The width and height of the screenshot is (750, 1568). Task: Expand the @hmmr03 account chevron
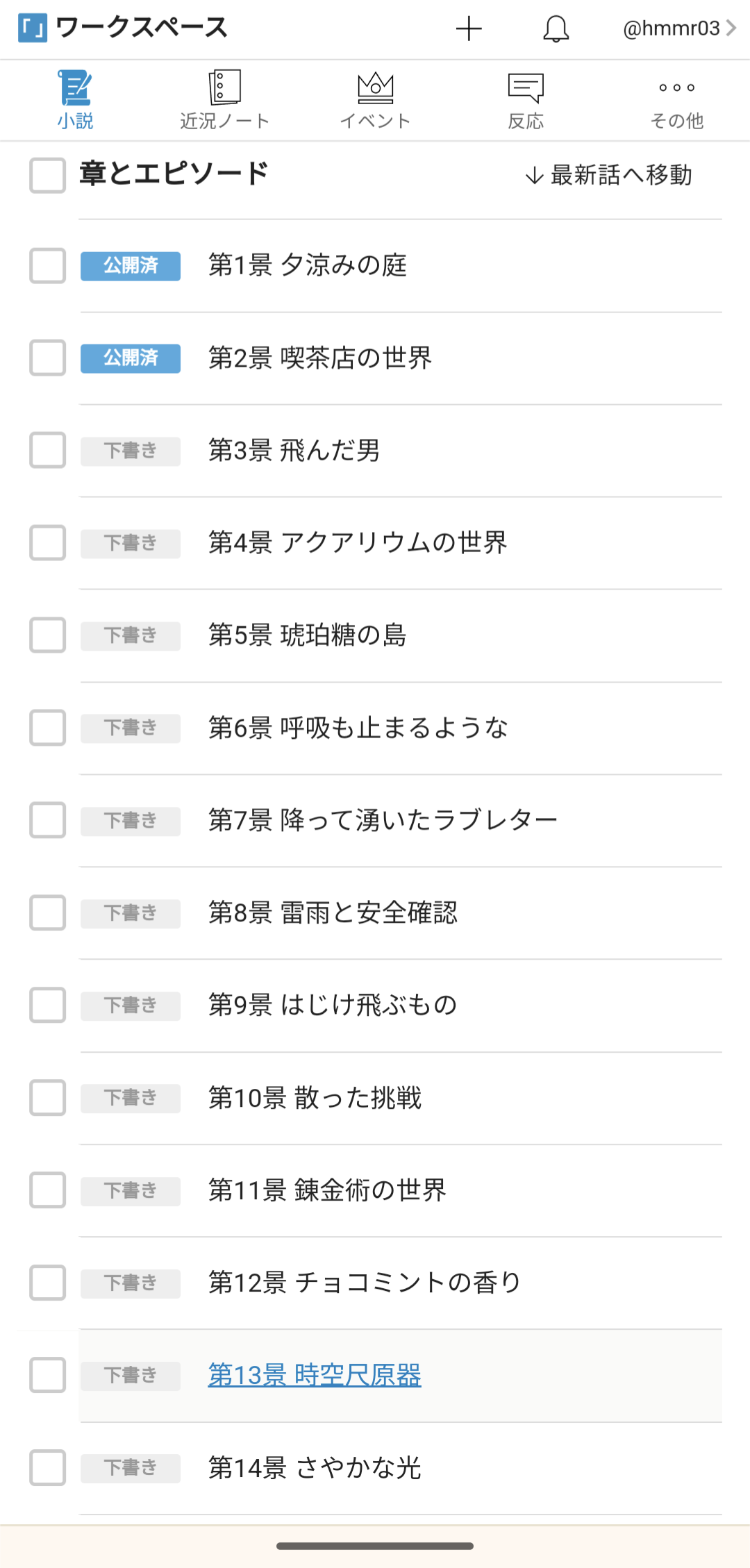coord(731,28)
